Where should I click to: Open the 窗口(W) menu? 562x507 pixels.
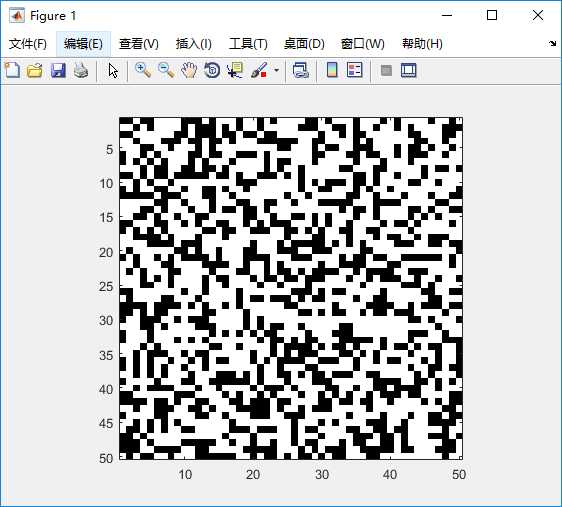tap(362, 44)
